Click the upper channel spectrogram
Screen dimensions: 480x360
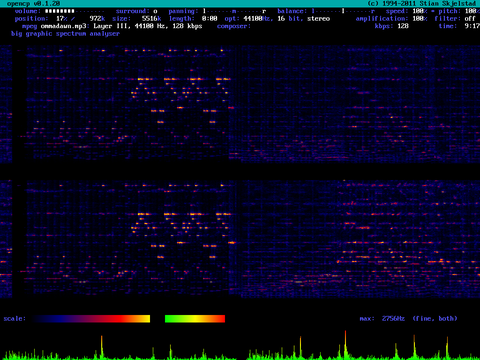[x=240, y=104]
